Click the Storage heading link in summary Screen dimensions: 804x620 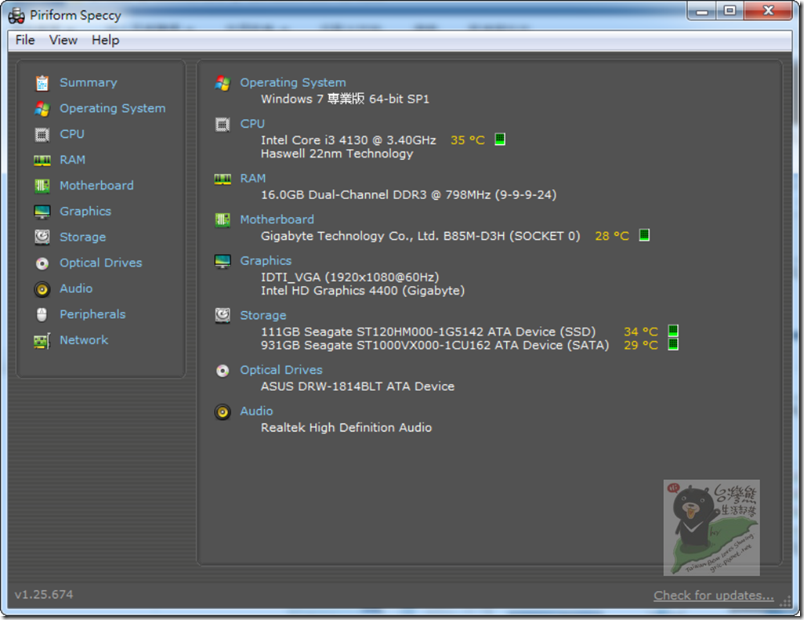[x=263, y=315]
